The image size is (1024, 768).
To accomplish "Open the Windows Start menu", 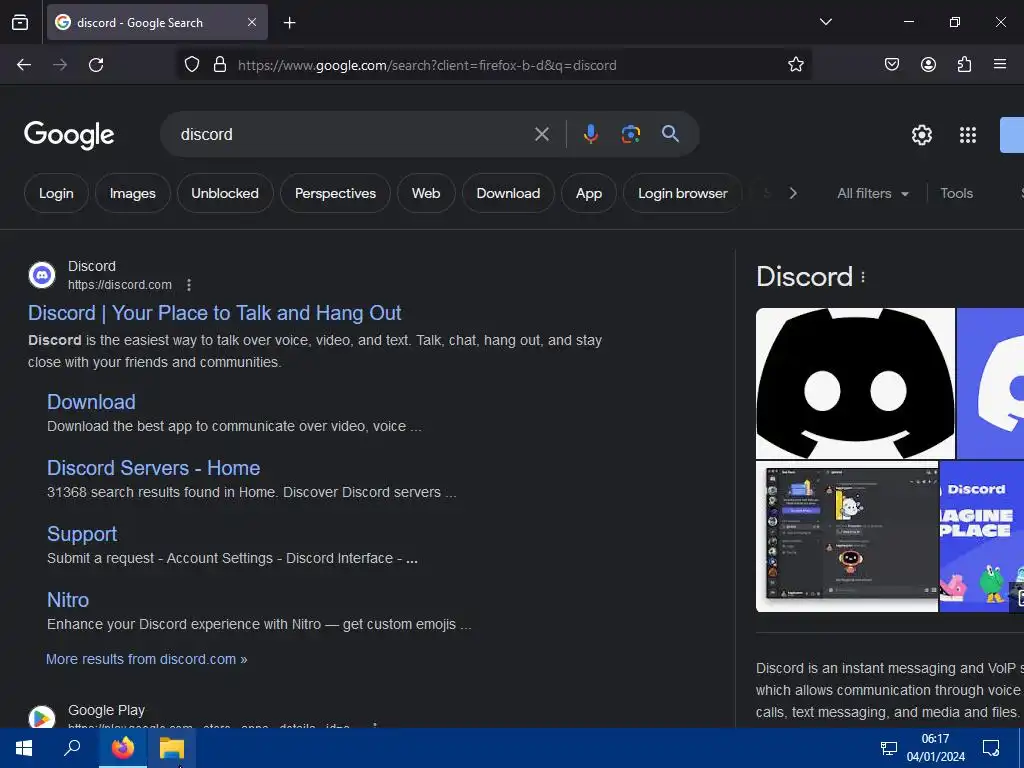I will 24,748.
